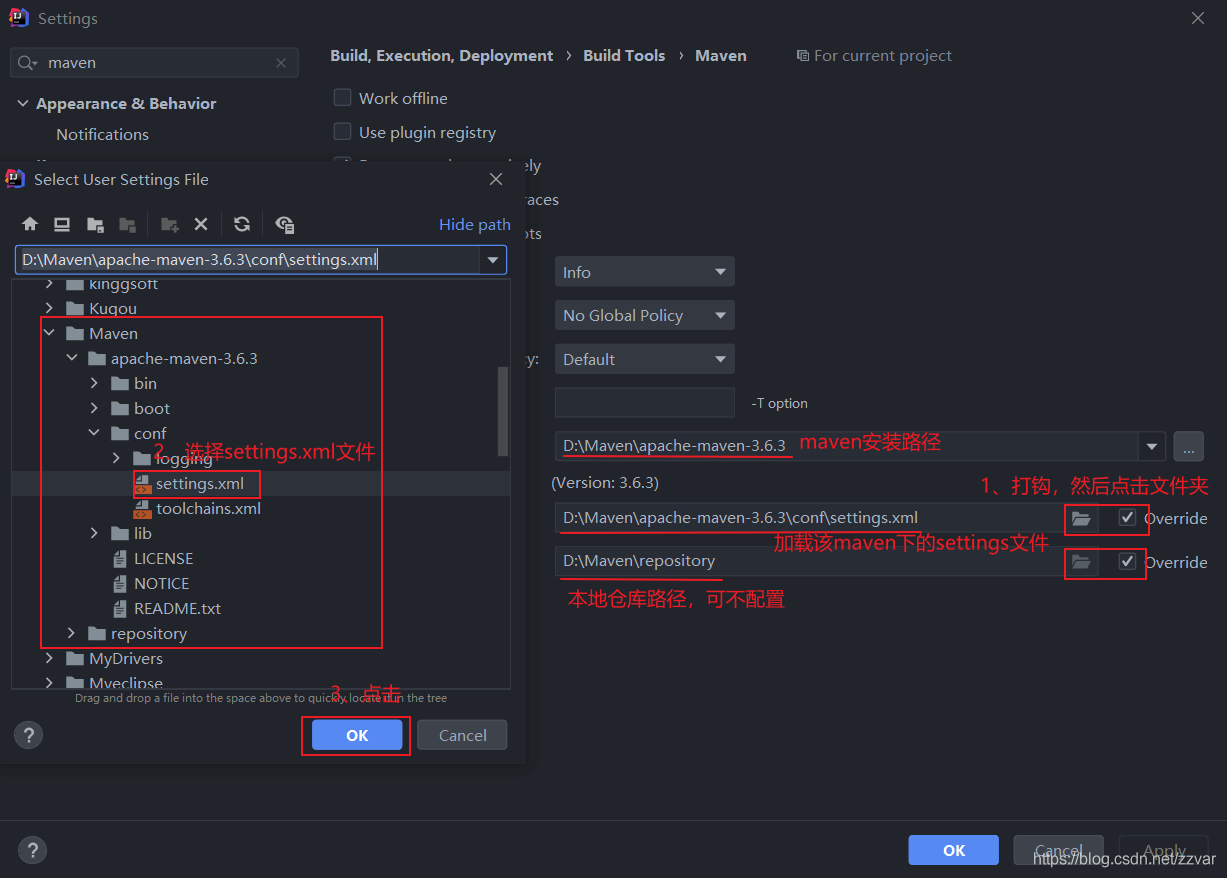Click the -T option thread count field

644,403
